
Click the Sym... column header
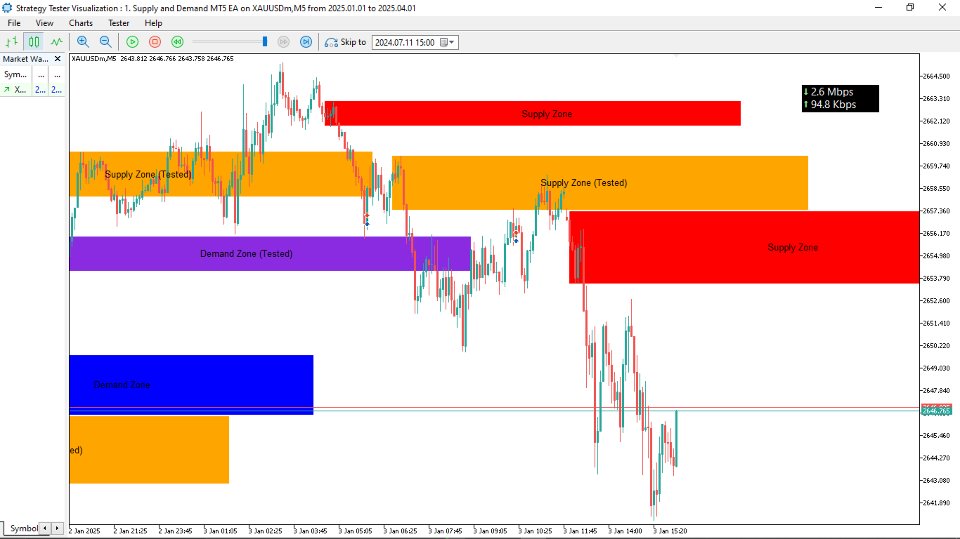point(15,74)
